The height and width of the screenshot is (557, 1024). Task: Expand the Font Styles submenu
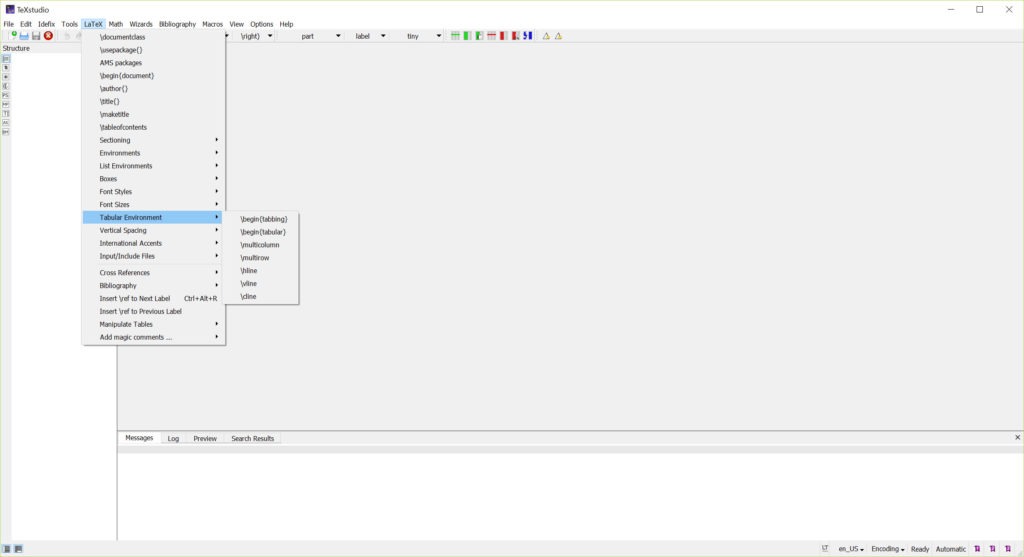153,191
